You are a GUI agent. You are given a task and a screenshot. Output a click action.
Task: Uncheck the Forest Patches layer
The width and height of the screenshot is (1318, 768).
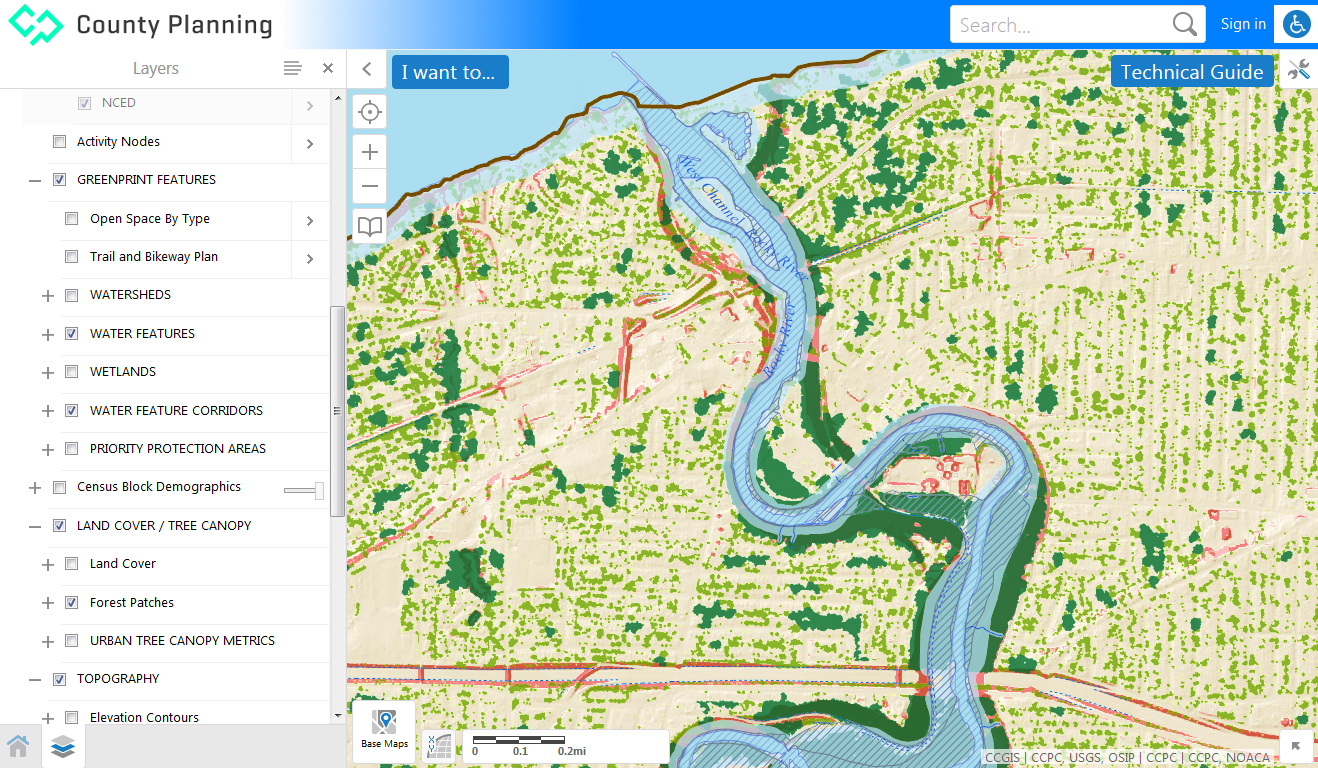(72, 603)
